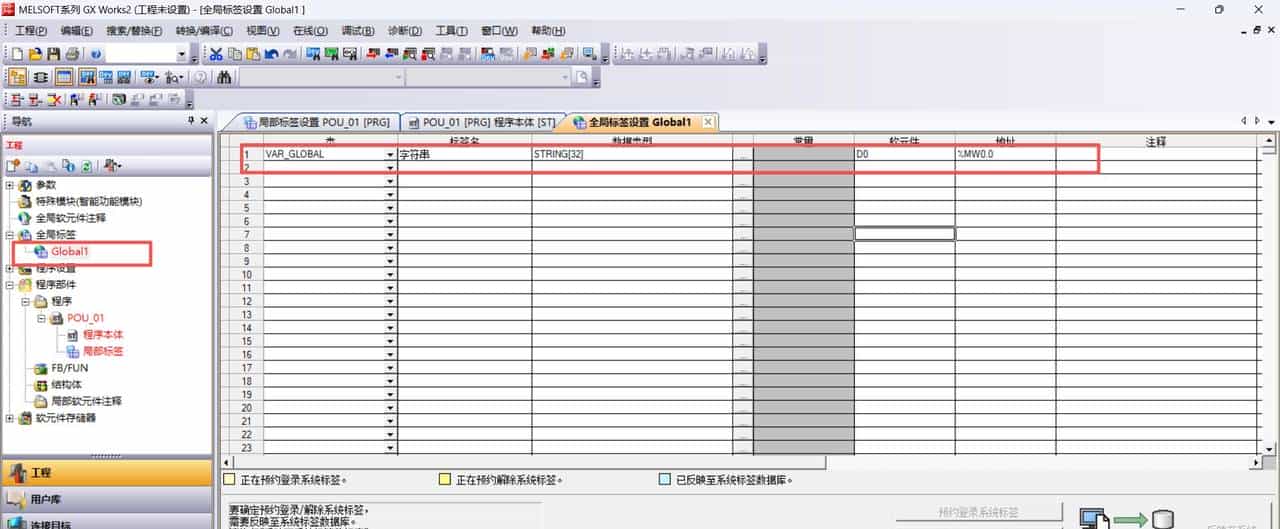Click the 注释 column header
Image resolution: width=1280 pixels, height=529 pixels.
1156,142
